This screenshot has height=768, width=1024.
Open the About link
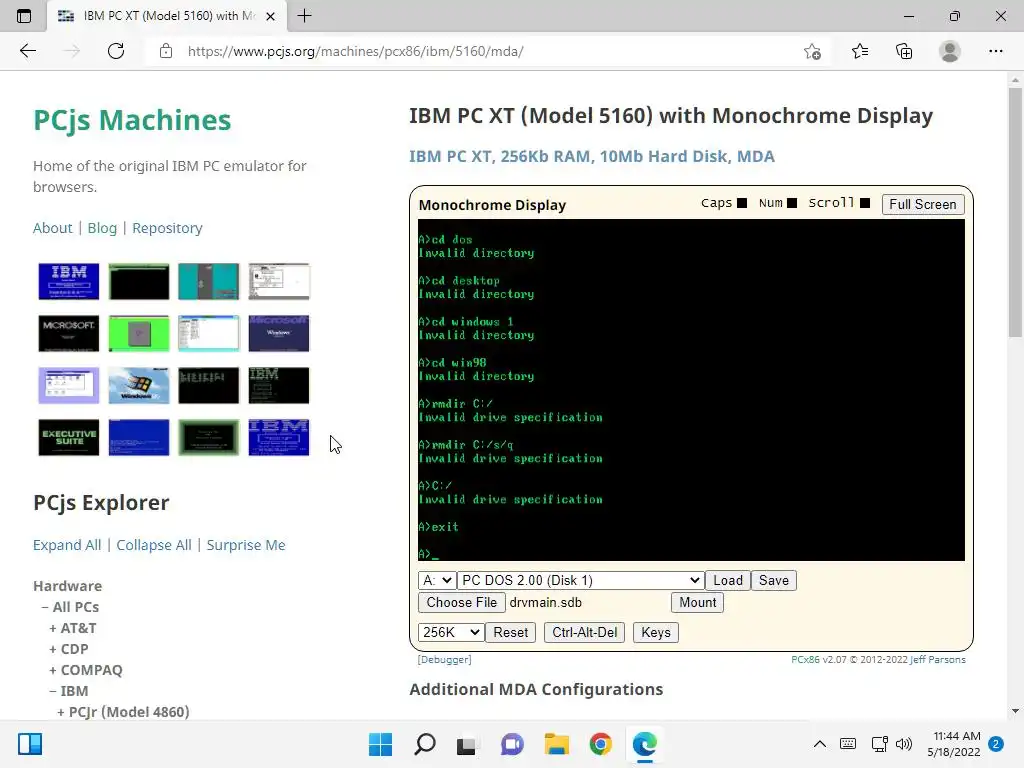52,228
